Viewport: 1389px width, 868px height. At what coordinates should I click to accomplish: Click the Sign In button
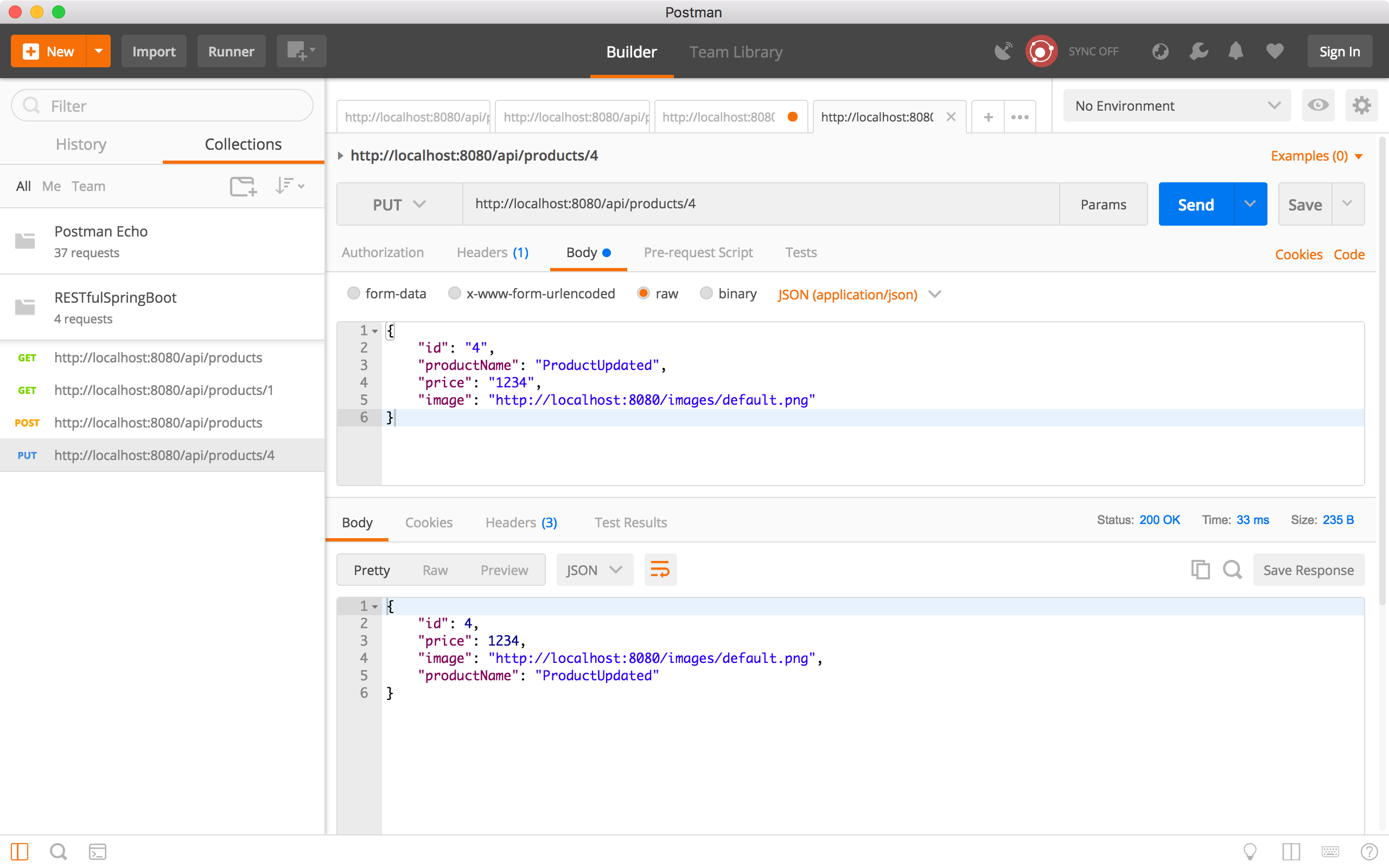(x=1340, y=51)
